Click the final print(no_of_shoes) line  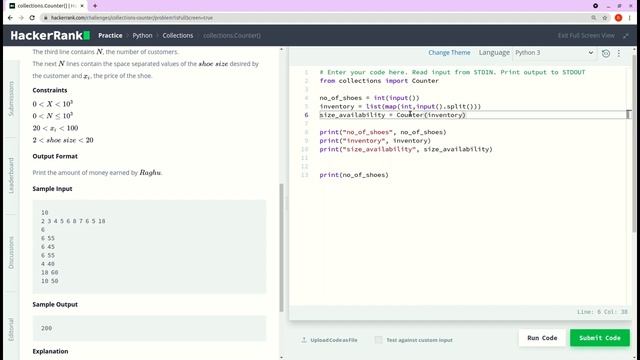pos(354,175)
